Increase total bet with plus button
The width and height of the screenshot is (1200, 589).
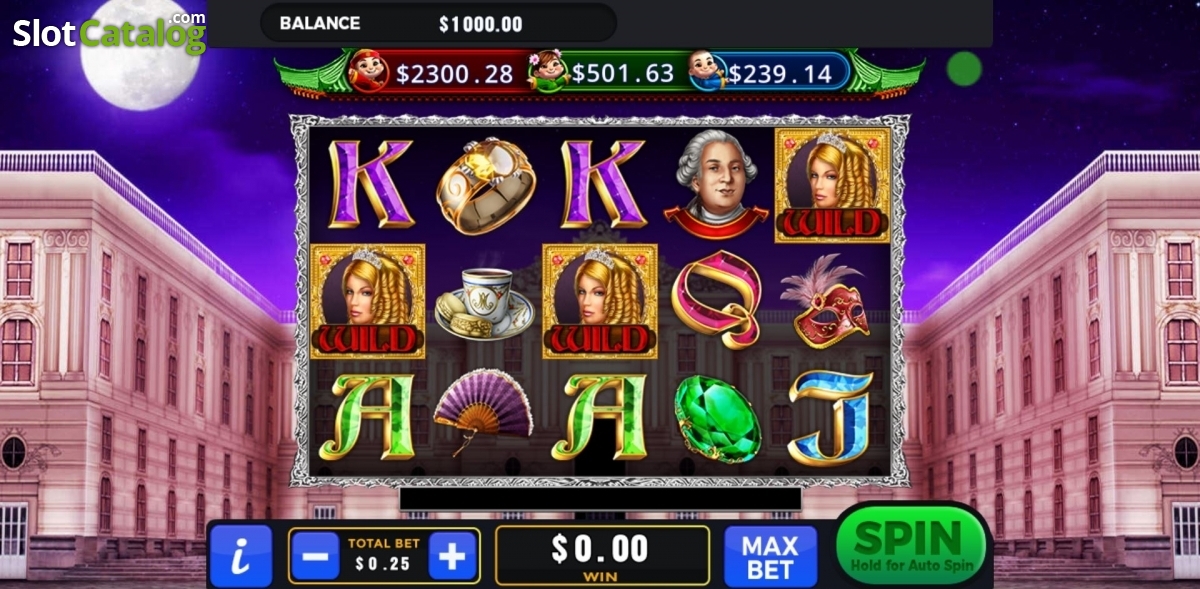[452, 557]
